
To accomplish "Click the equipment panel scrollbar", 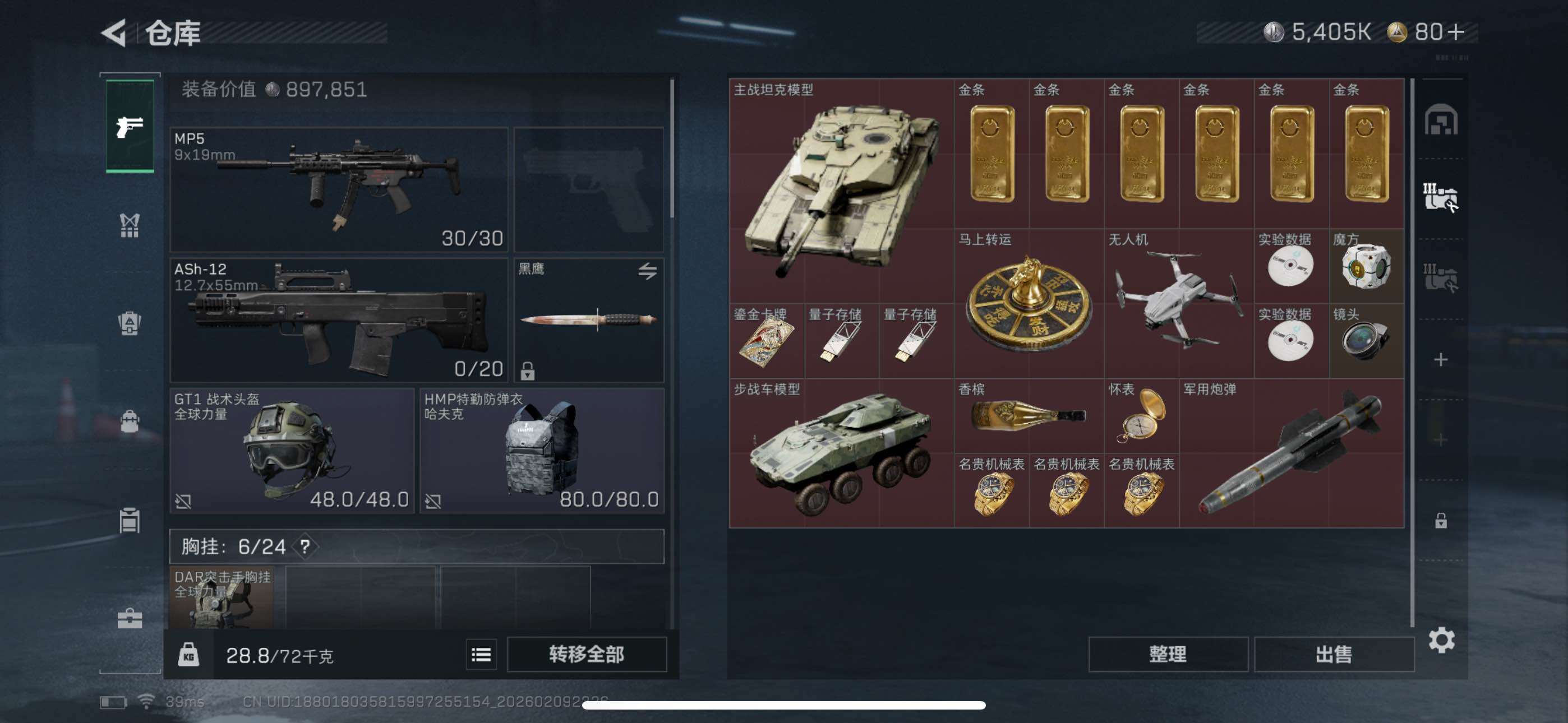I will (x=672, y=149).
